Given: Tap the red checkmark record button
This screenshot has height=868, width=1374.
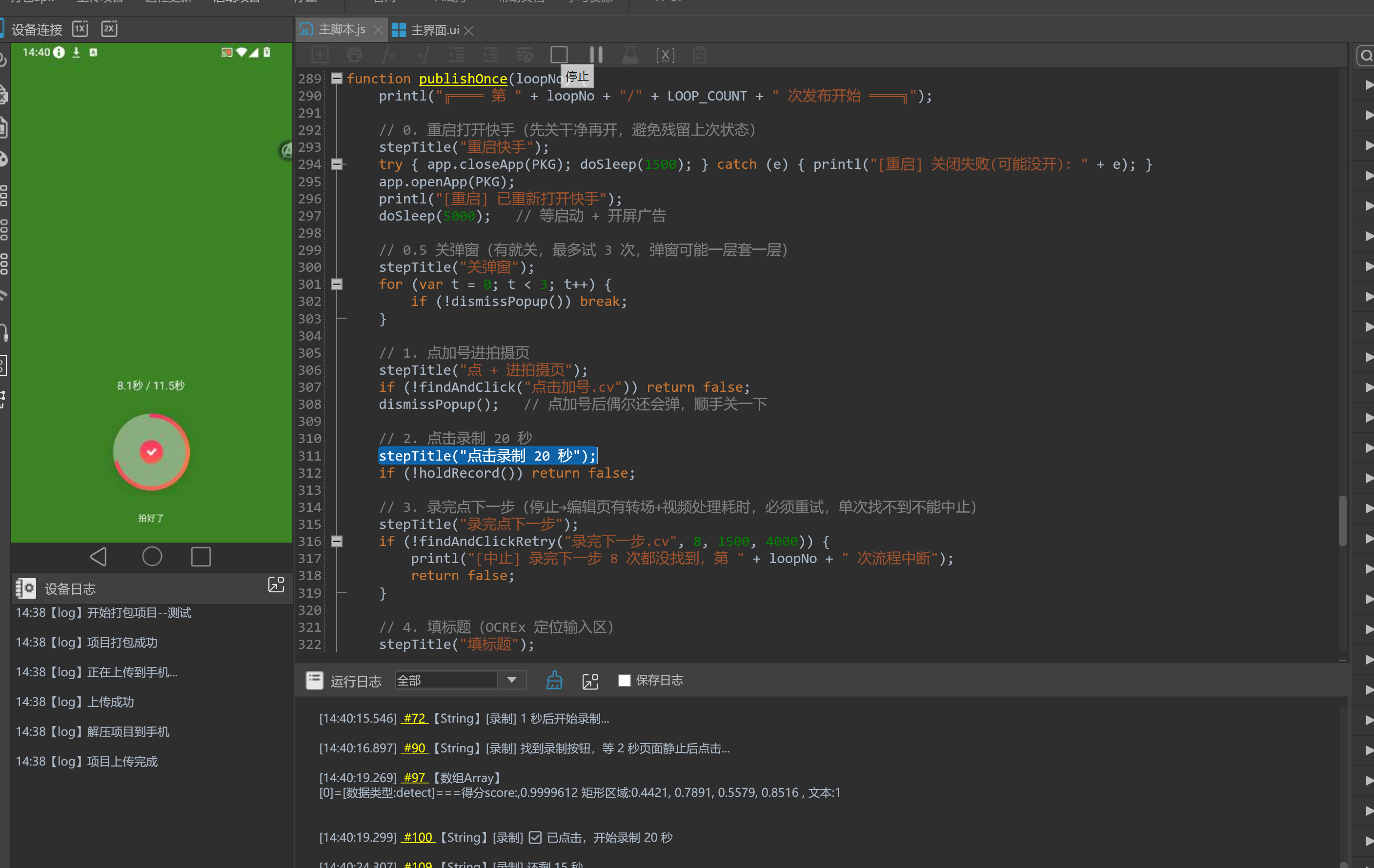Looking at the screenshot, I should tap(151, 452).
